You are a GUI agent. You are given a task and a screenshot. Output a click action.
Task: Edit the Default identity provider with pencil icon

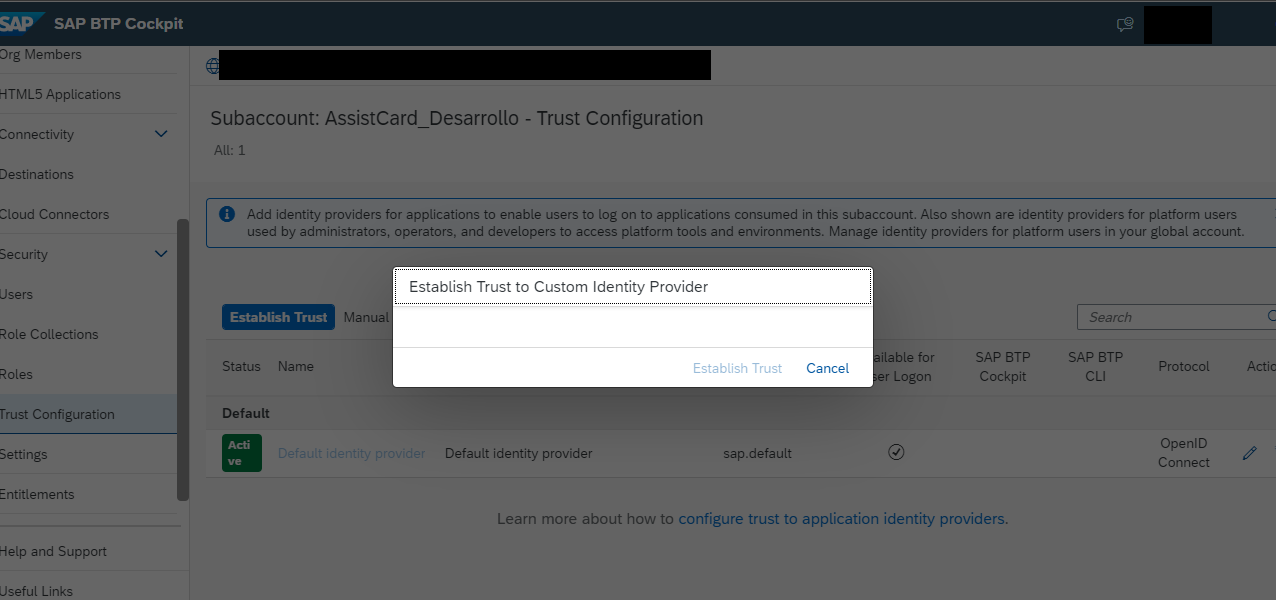(1249, 453)
